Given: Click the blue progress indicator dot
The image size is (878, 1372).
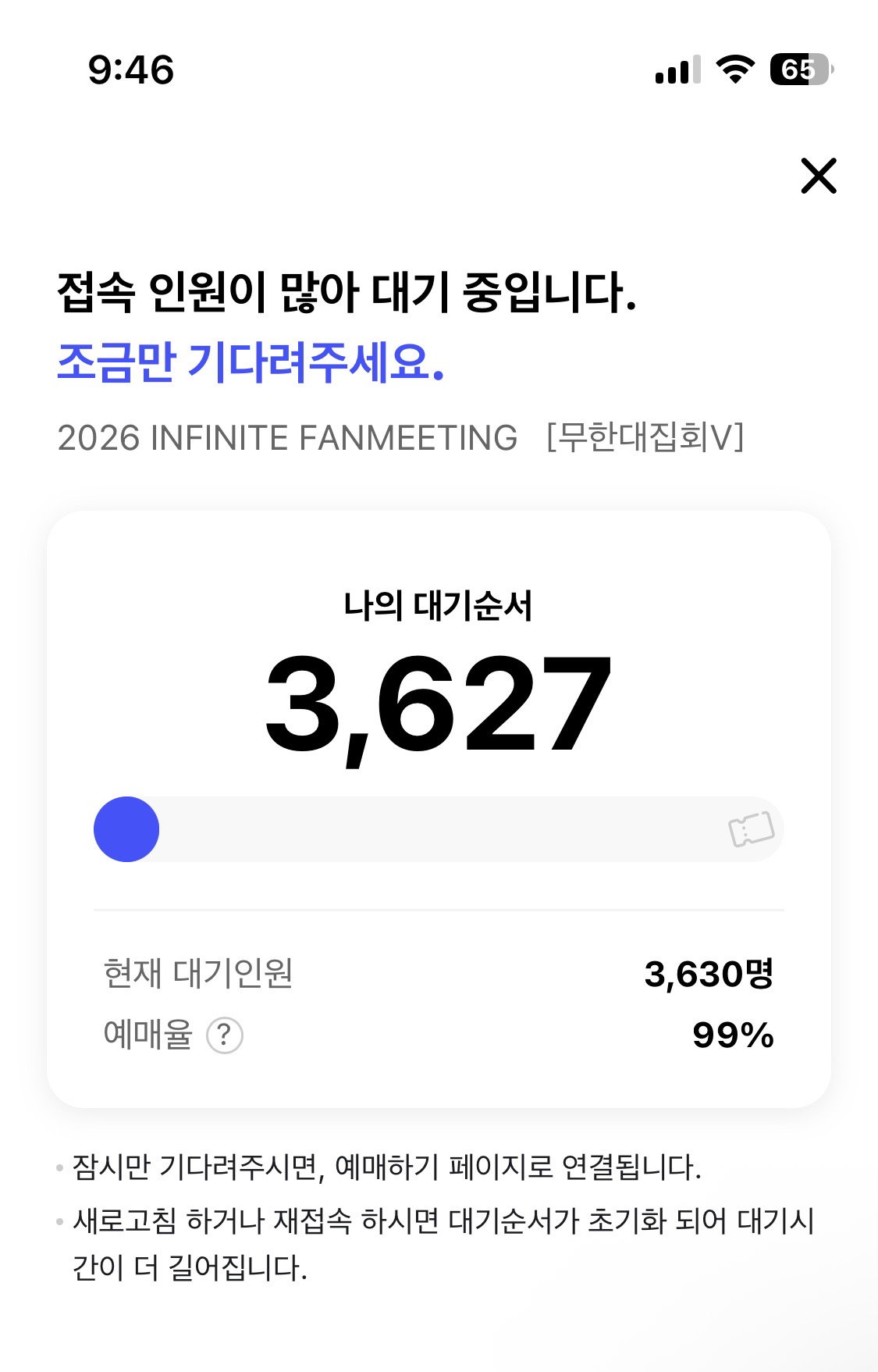Looking at the screenshot, I should 126,829.
